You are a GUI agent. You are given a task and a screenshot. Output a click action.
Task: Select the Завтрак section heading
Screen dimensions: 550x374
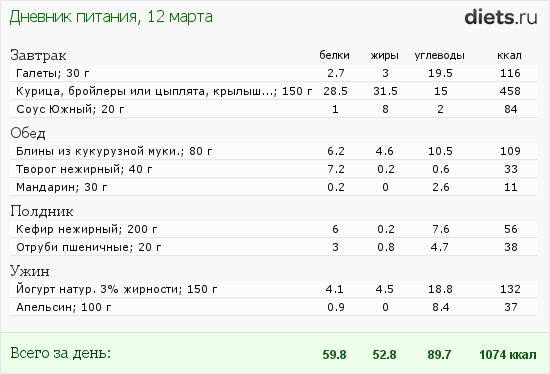click(38, 55)
